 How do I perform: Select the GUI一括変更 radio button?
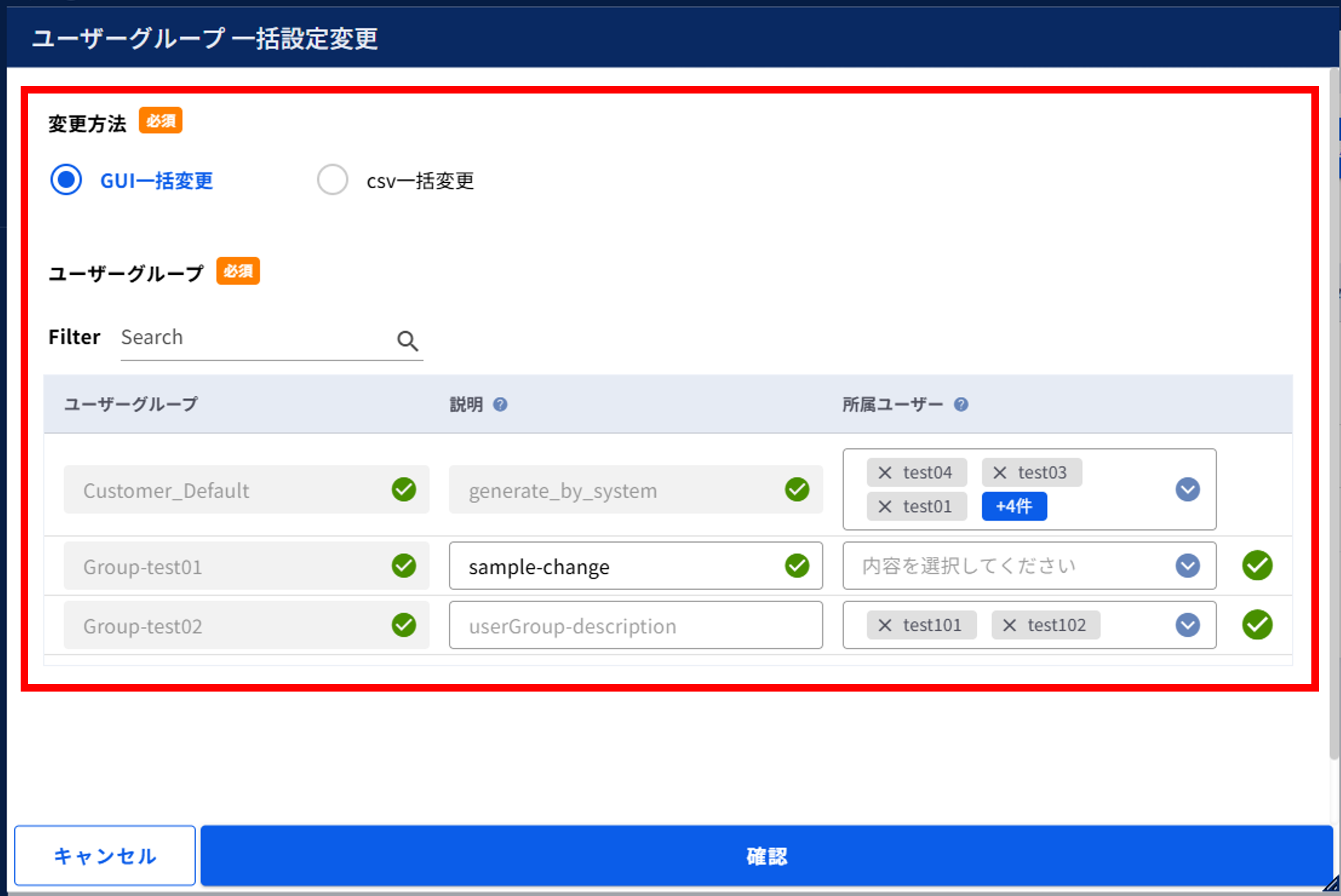pyautogui.click(x=66, y=180)
